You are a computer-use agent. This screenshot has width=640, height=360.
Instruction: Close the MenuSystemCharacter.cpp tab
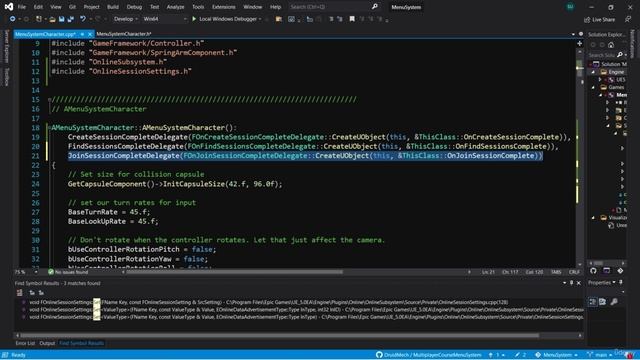[x=90, y=34]
